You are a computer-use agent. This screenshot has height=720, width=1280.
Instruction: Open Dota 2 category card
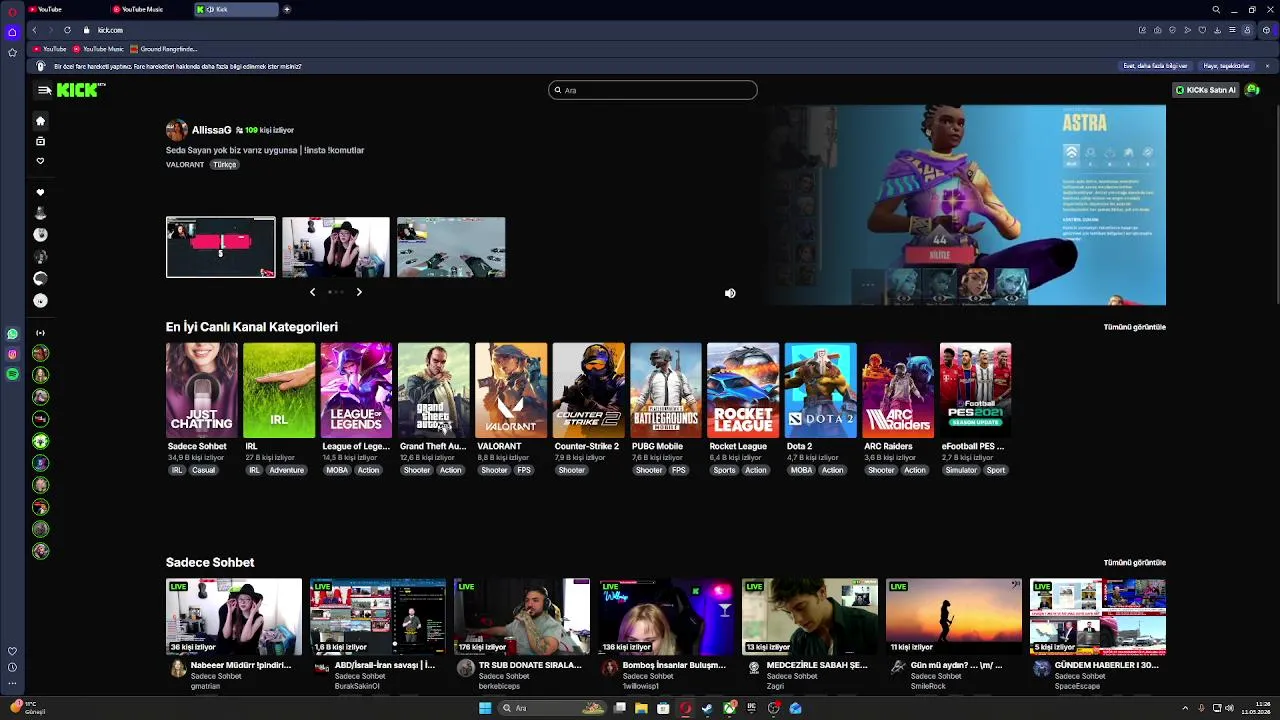coord(821,390)
